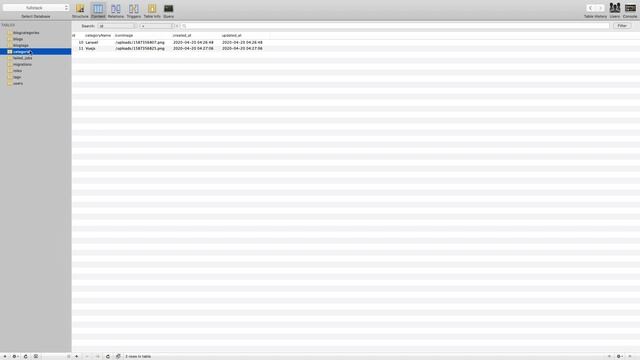Go back in table history
Viewport: 640px width, 360px height.
(x=590, y=8)
